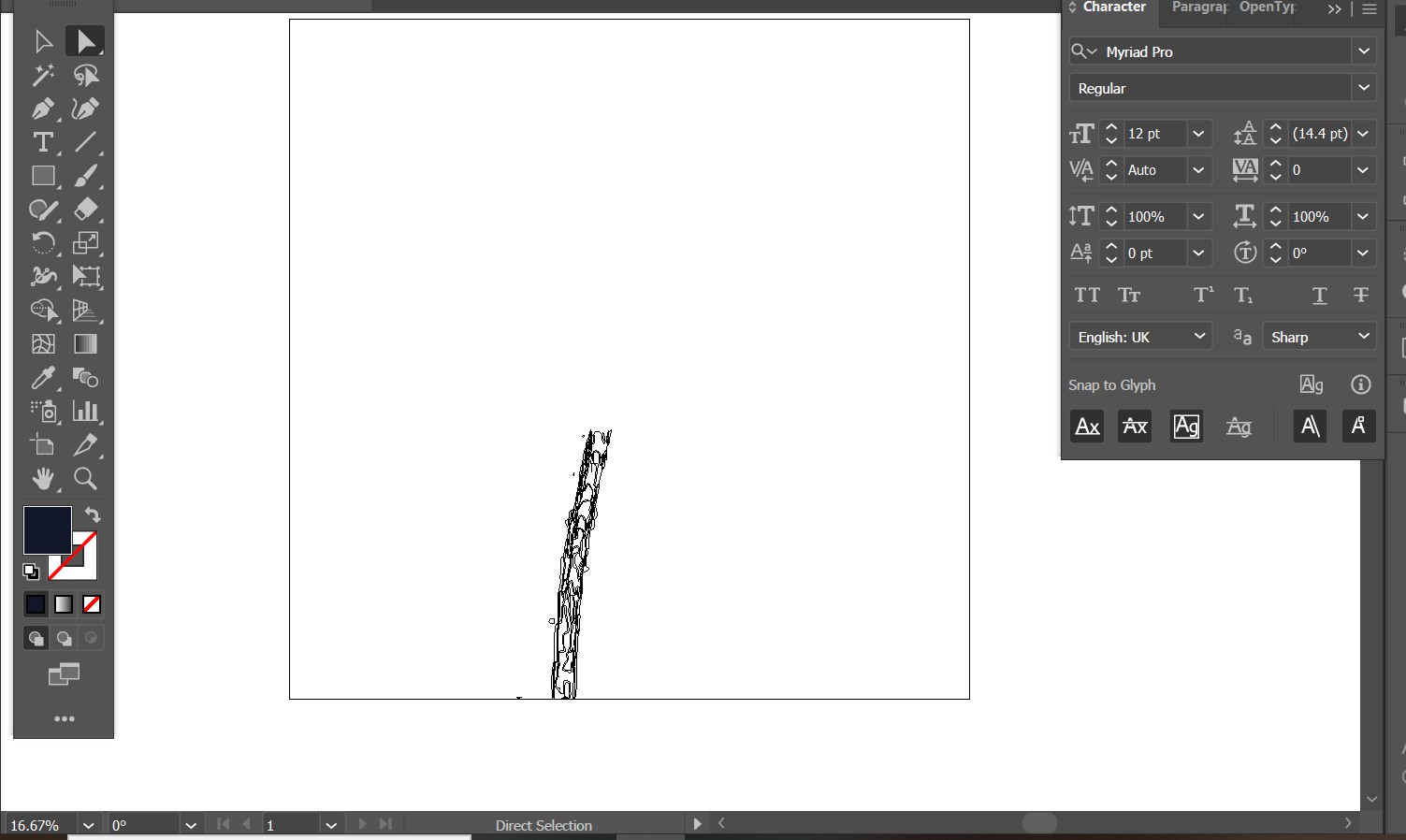The image size is (1406, 840).
Task: Open the Myriad Pro font family dropdown
Action: (1364, 51)
